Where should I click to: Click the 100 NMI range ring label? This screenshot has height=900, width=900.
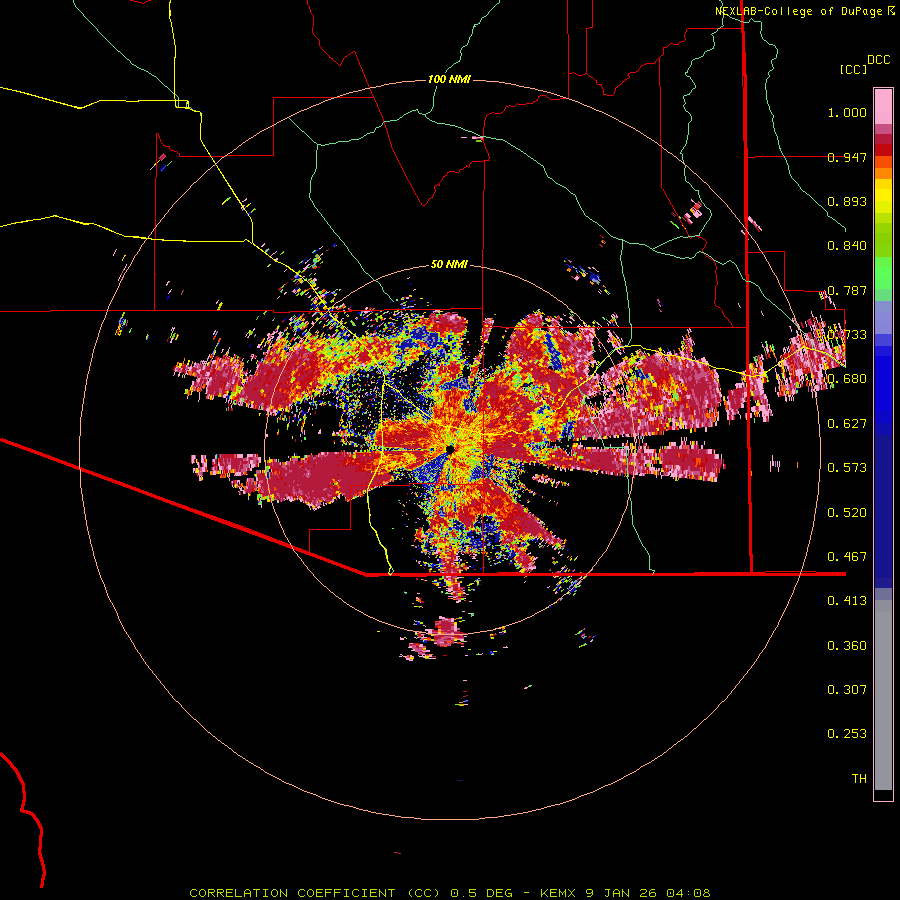(x=449, y=79)
